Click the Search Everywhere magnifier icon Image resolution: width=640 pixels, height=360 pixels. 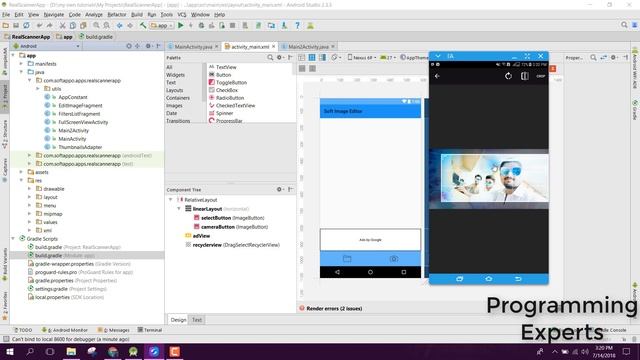coord(624,25)
